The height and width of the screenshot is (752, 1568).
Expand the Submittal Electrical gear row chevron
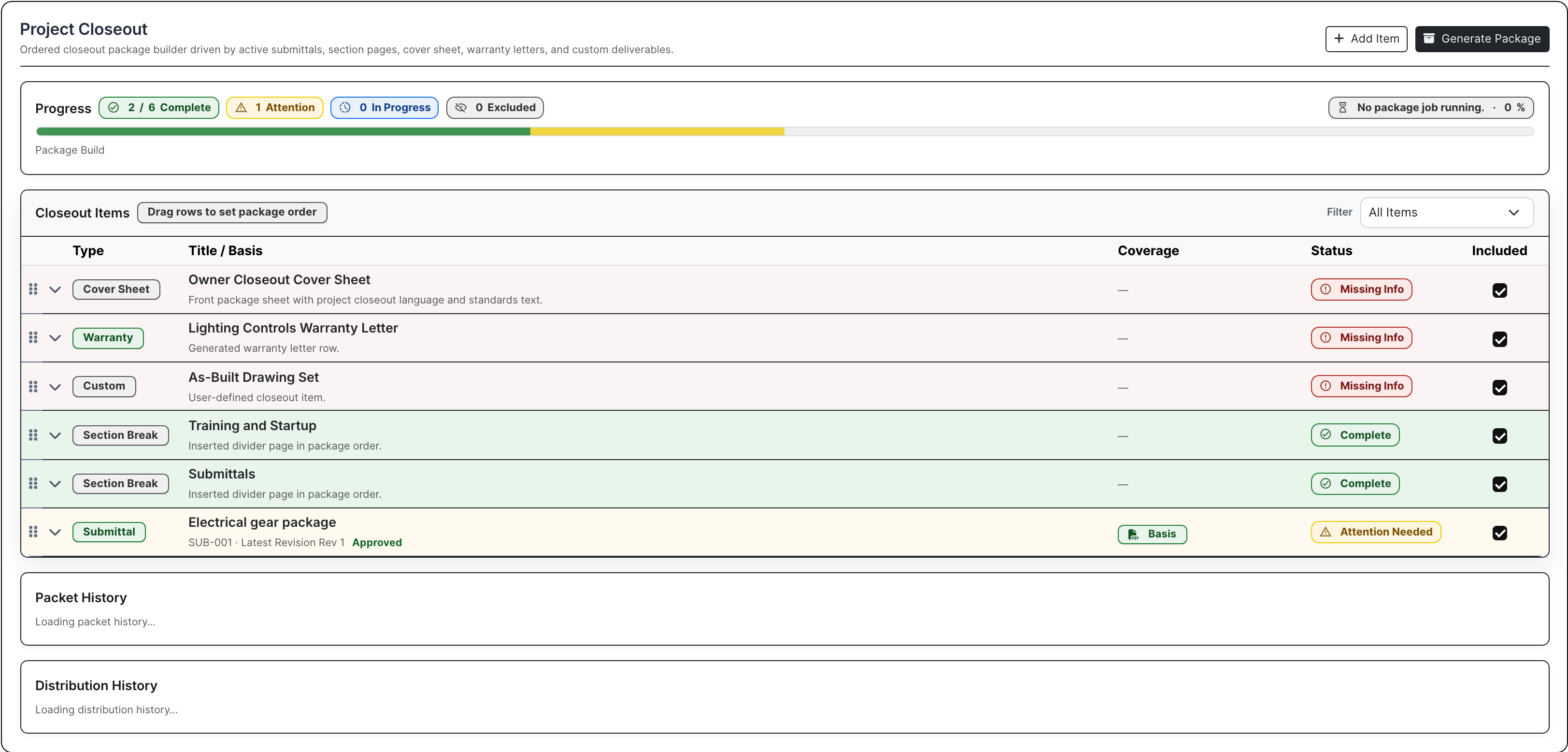56,532
